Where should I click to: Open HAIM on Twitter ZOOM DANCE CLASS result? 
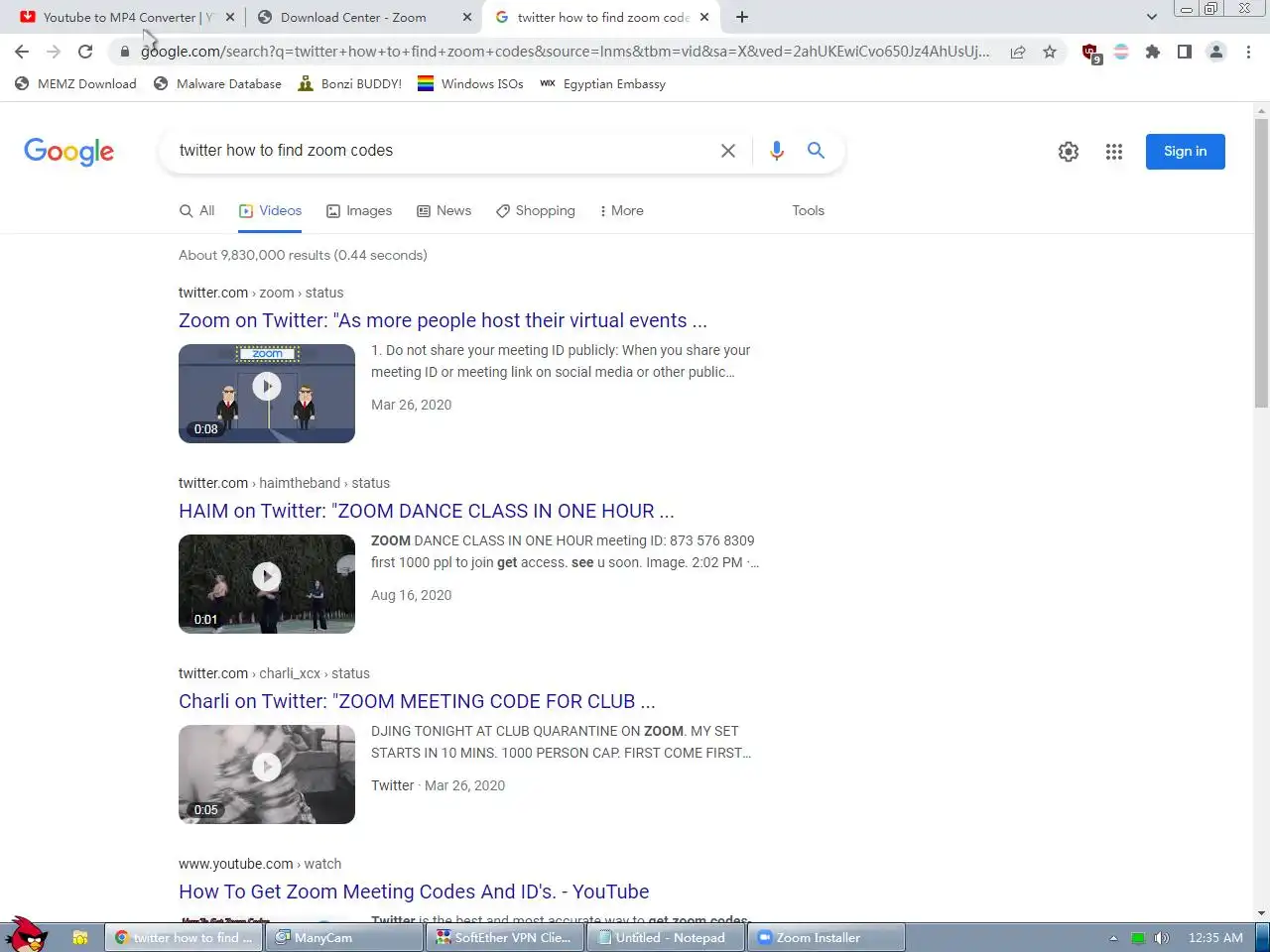(427, 511)
